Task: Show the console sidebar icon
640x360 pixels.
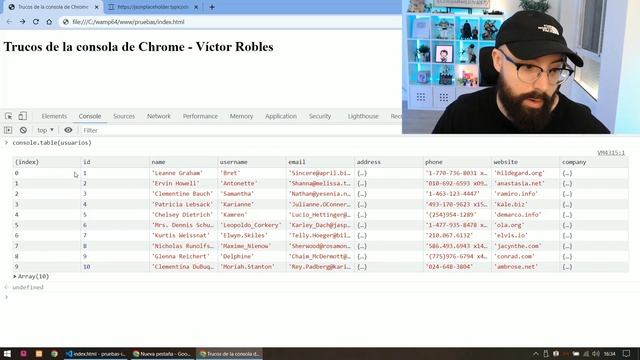Action: click(x=8, y=130)
